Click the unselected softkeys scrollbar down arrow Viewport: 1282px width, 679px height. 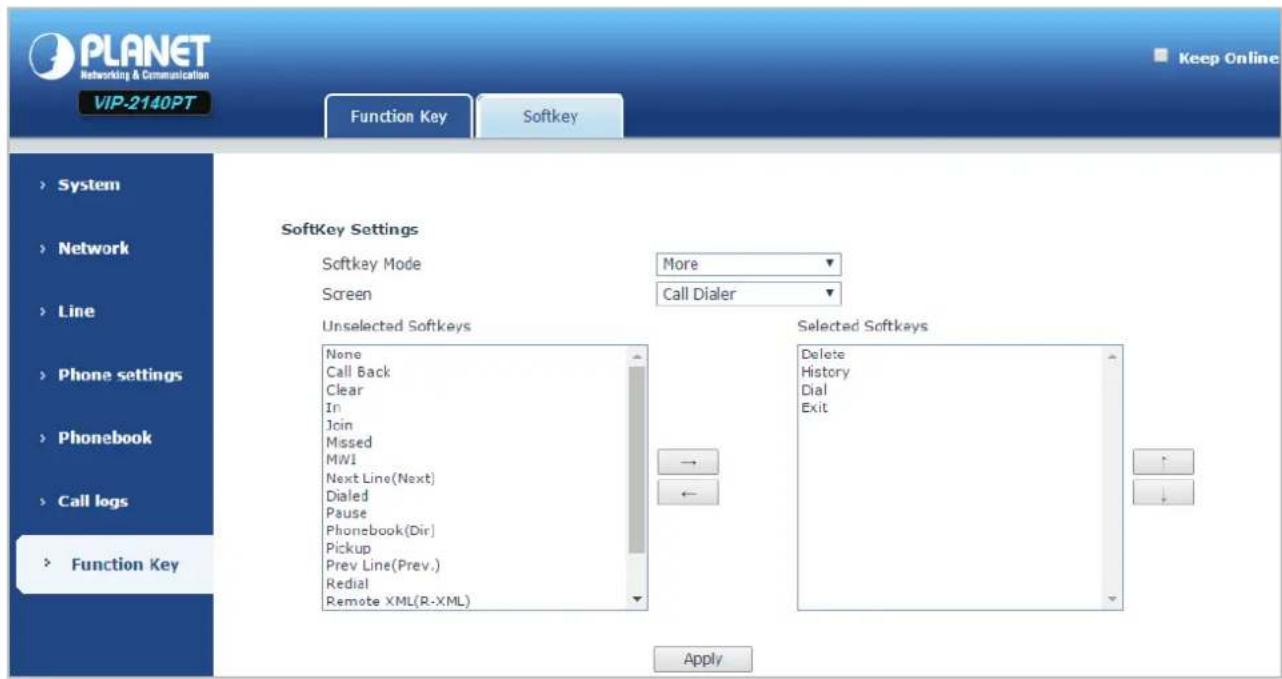(x=636, y=599)
